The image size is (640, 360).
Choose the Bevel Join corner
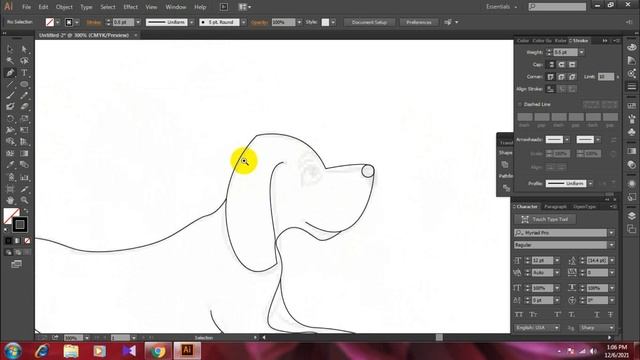point(572,77)
